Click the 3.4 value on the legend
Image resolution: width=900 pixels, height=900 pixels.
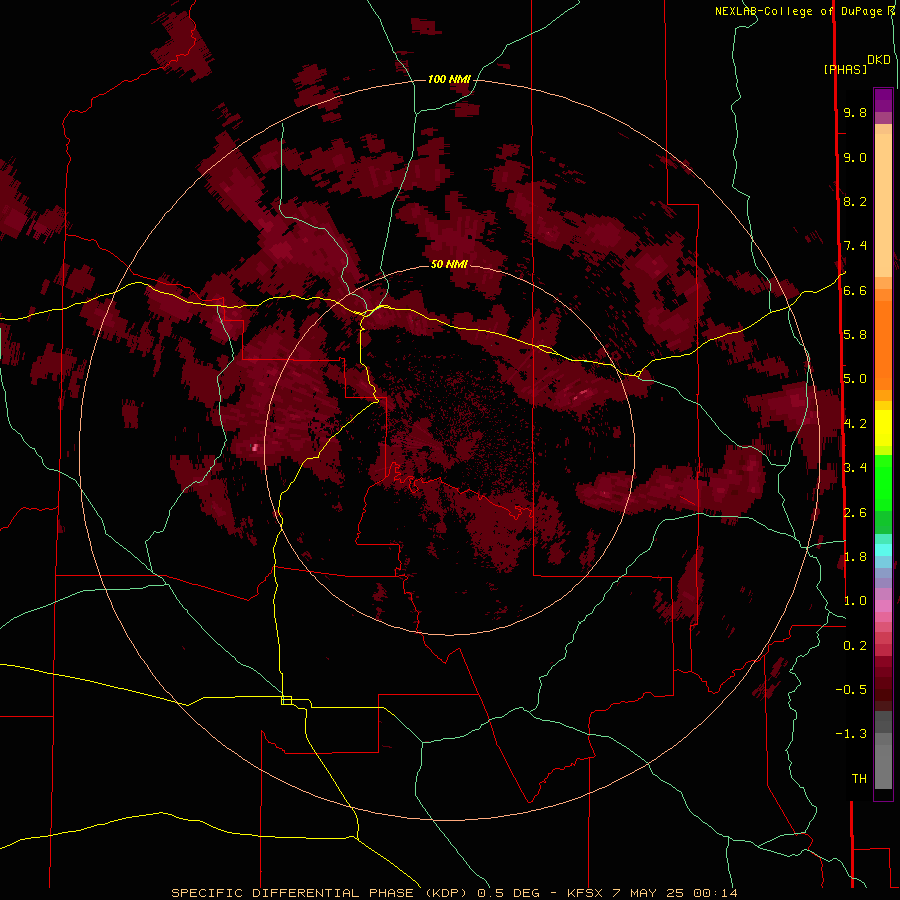tap(855, 468)
